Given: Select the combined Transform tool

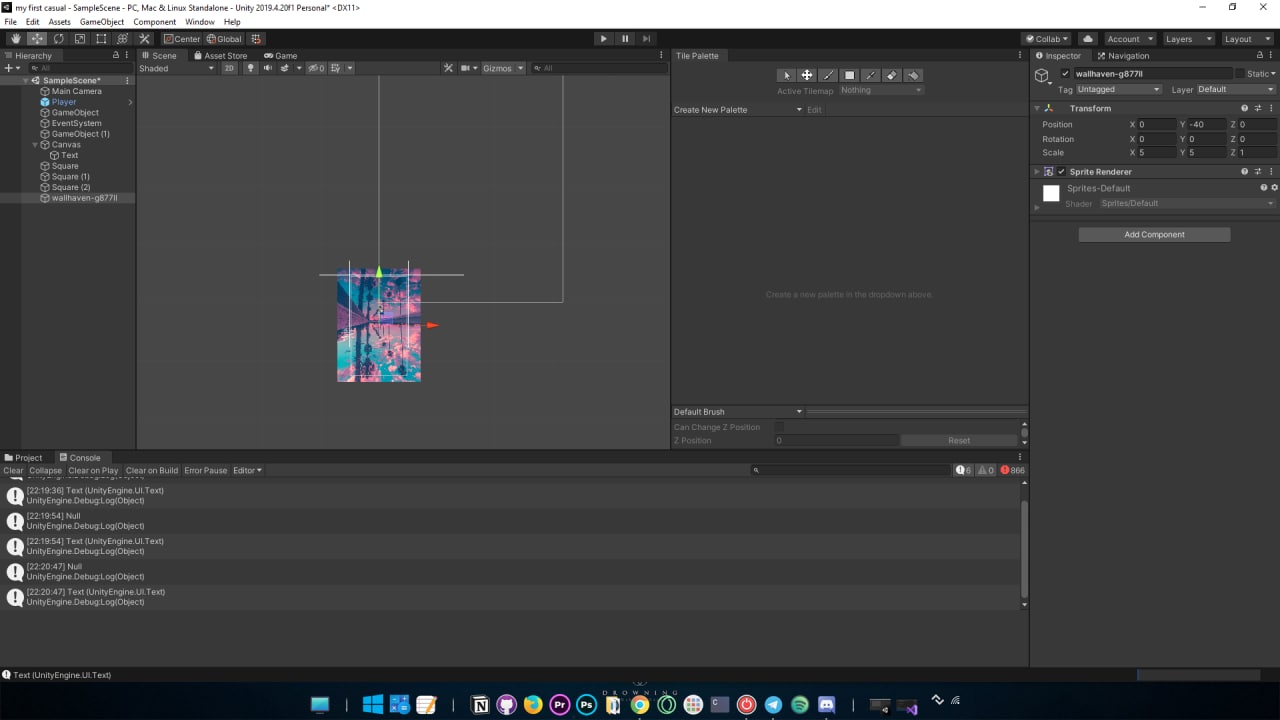Looking at the screenshot, I should click(122, 39).
